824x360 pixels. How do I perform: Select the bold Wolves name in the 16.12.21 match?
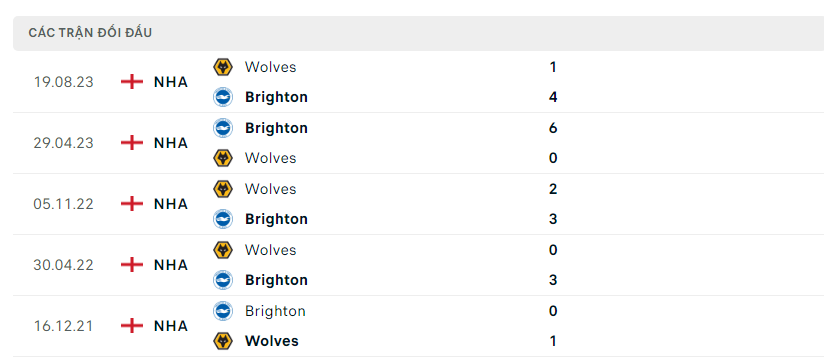[x=272, y=341]
